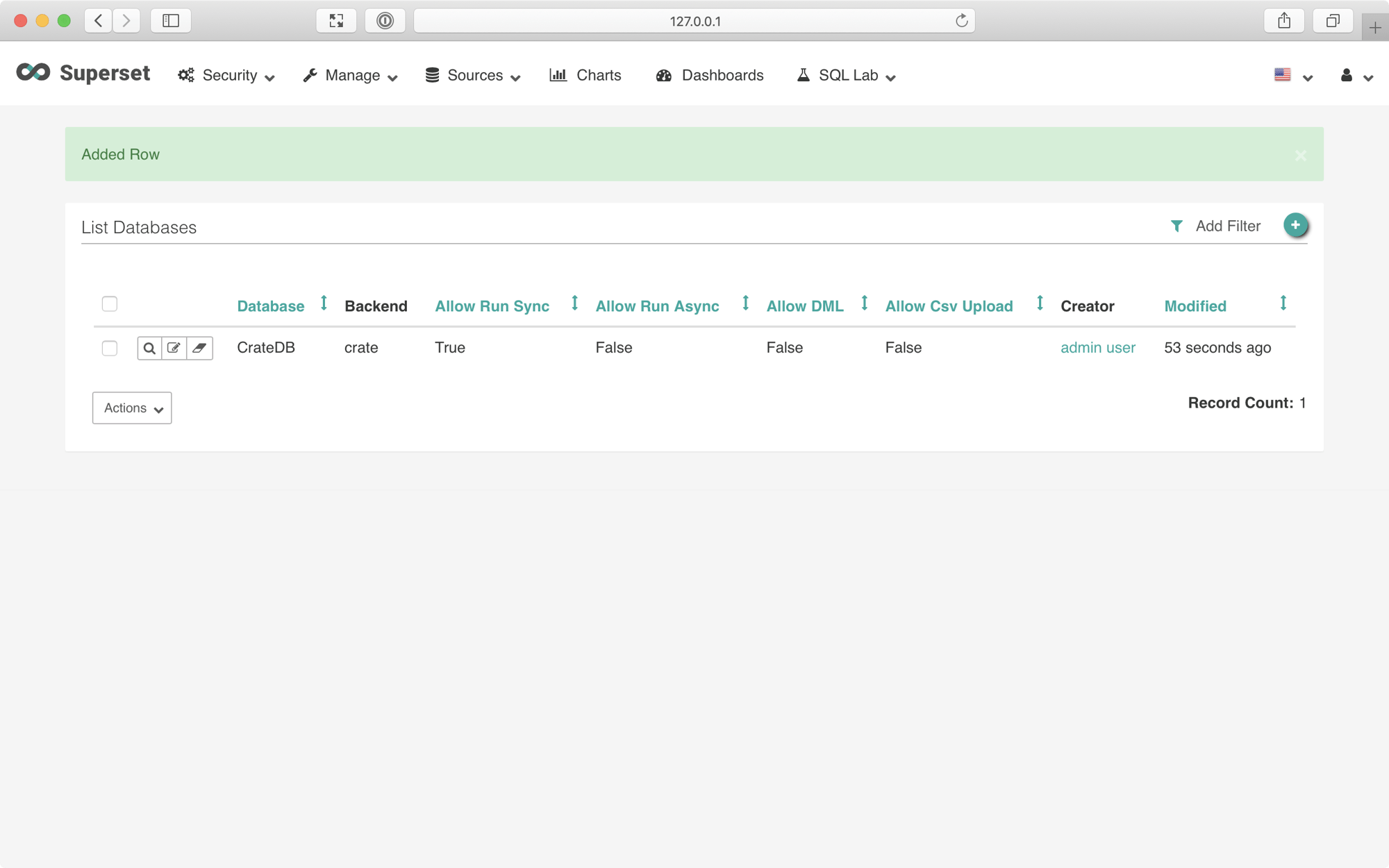
Task: Click the admin user creator link
Action: coord(1097,348)
